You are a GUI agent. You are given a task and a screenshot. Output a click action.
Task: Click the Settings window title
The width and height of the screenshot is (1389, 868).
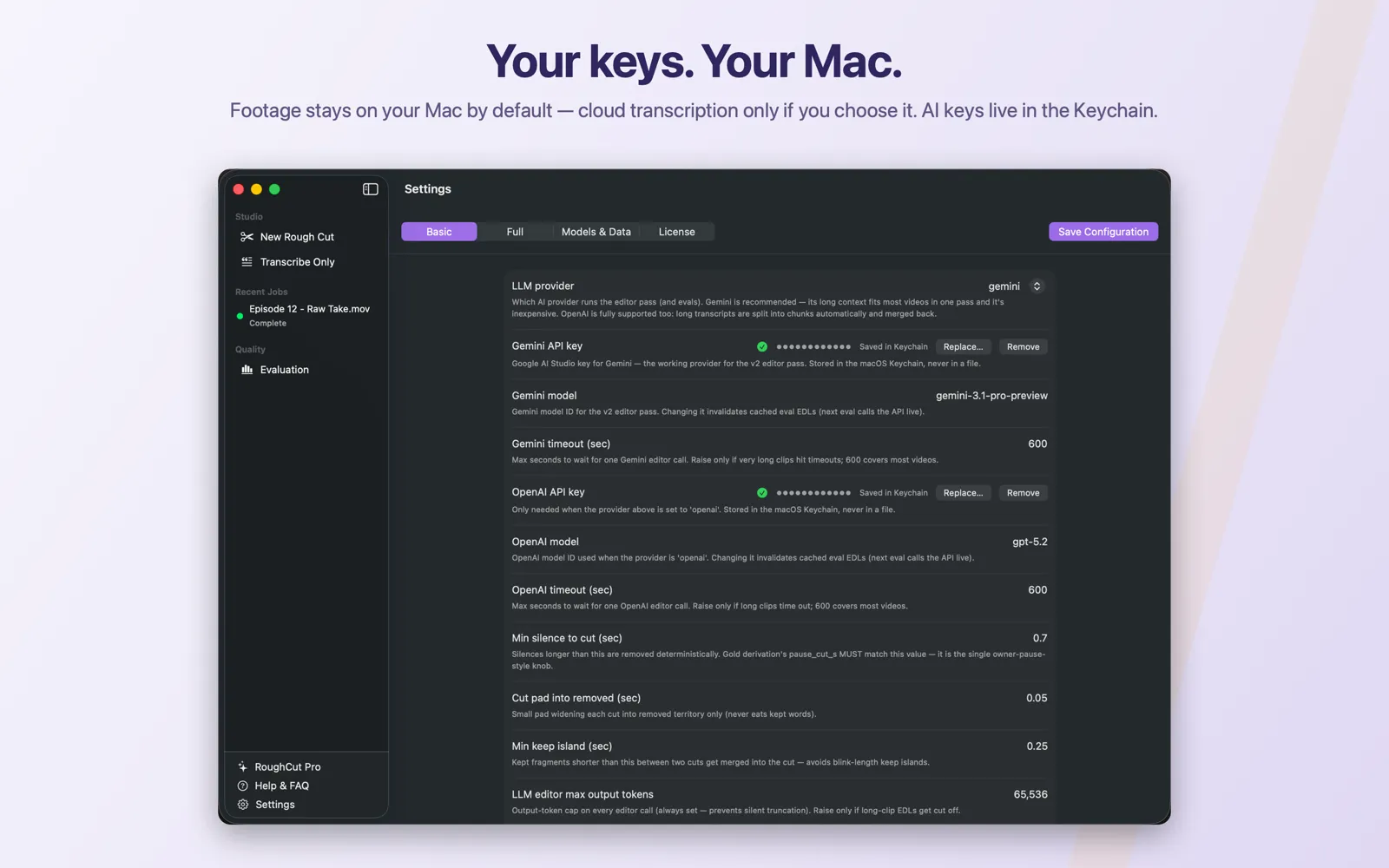(x=428, y=189)
